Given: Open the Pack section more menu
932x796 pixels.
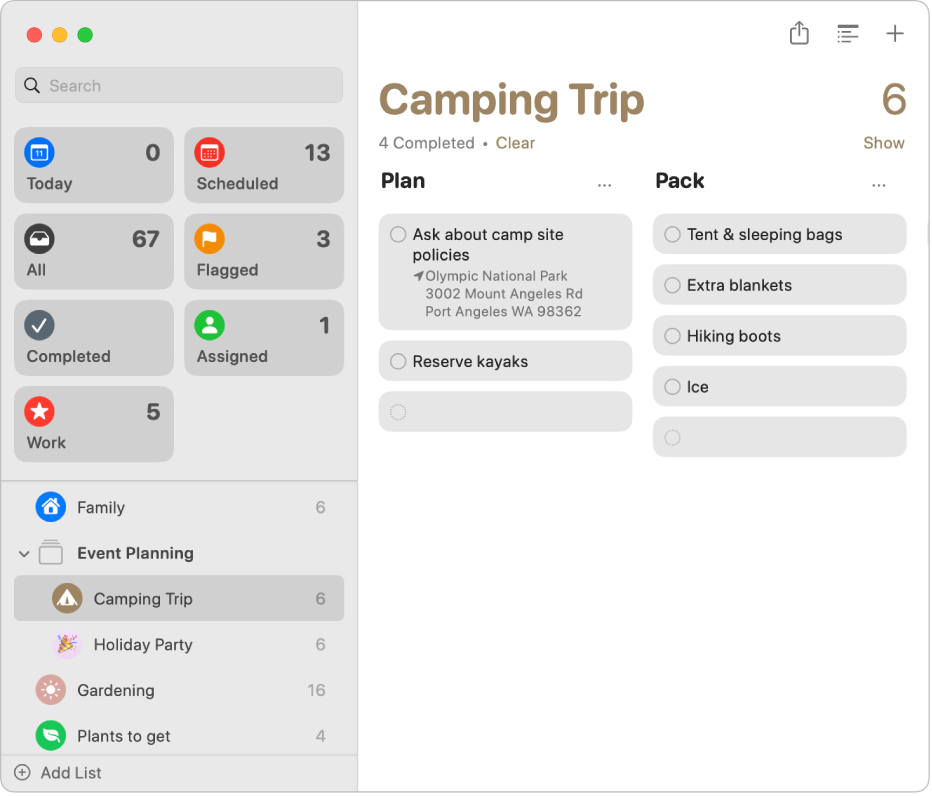Looking at the screenshot, I should (878, 185).
